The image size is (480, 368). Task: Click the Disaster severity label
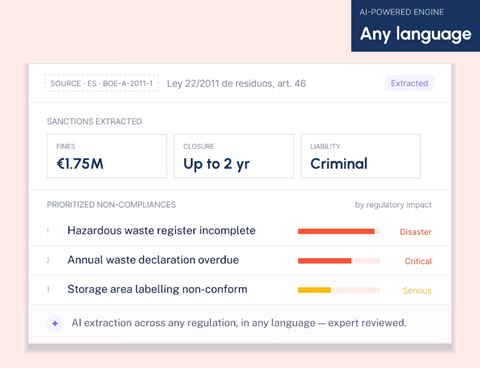click(416, 232)
